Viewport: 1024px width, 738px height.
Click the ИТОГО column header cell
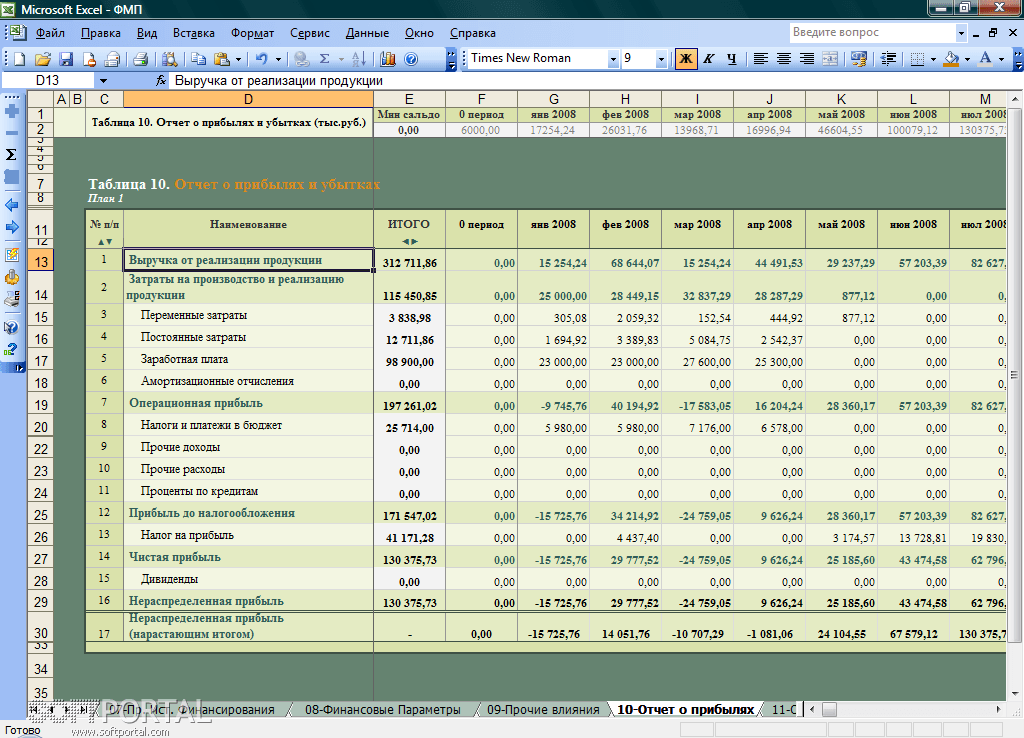(409, 224)
